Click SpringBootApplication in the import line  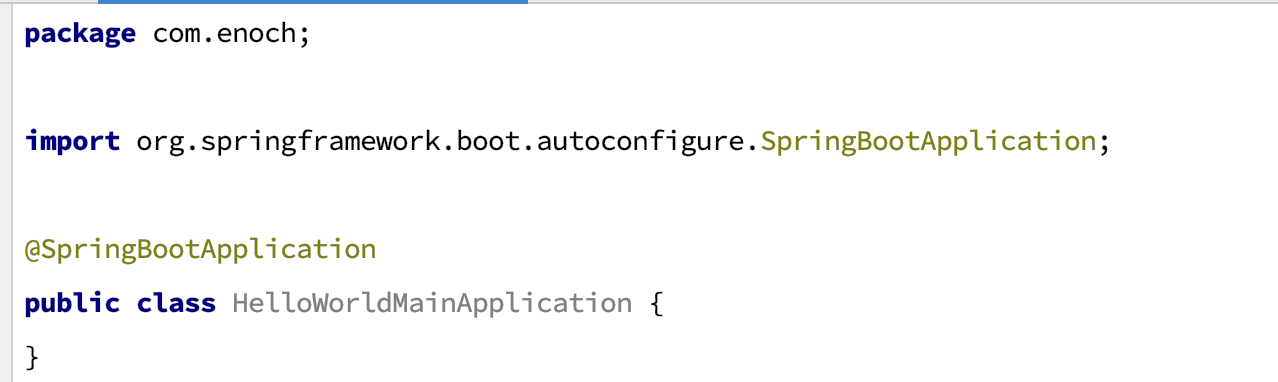coord(928,143)
